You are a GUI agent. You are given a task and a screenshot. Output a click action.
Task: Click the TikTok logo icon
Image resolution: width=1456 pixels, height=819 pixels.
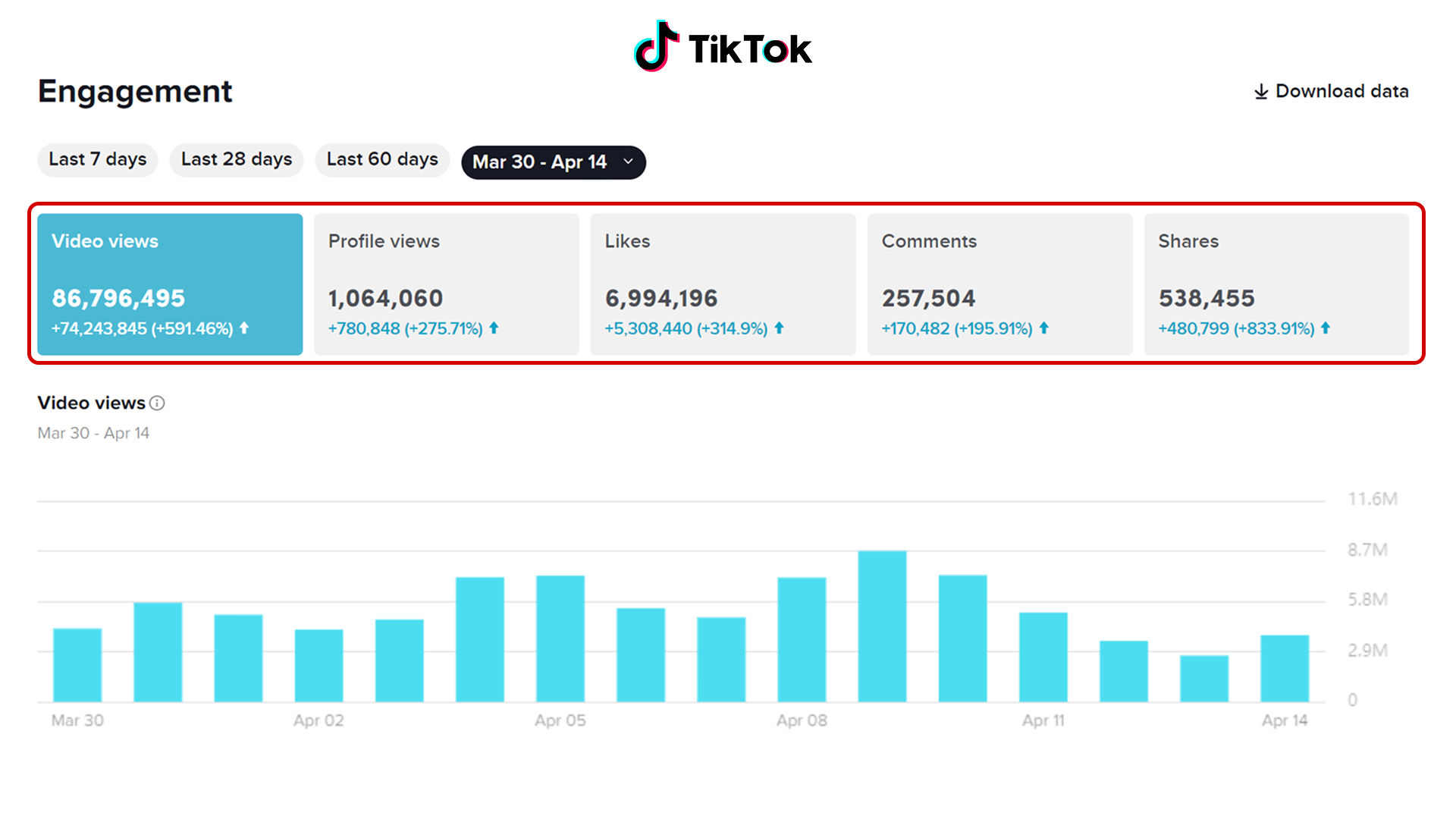point(655,47)
